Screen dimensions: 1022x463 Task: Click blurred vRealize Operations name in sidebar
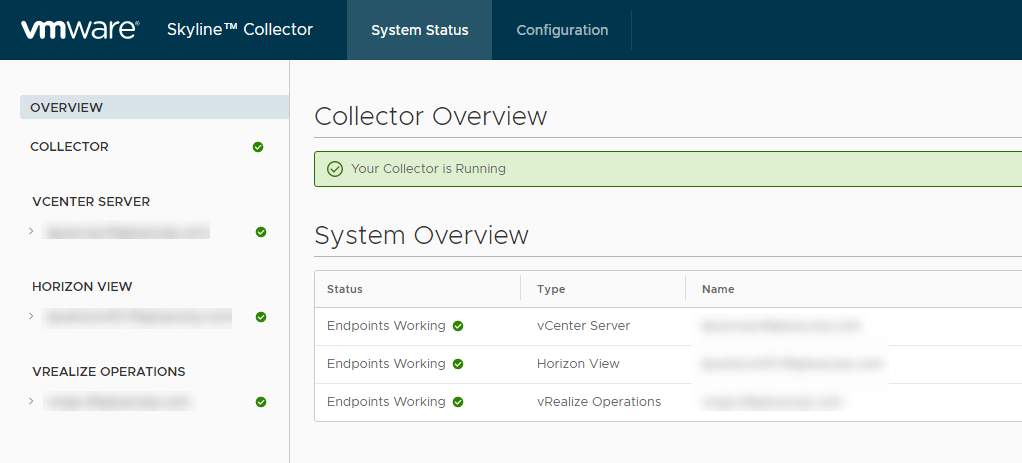tap(119, 401)
